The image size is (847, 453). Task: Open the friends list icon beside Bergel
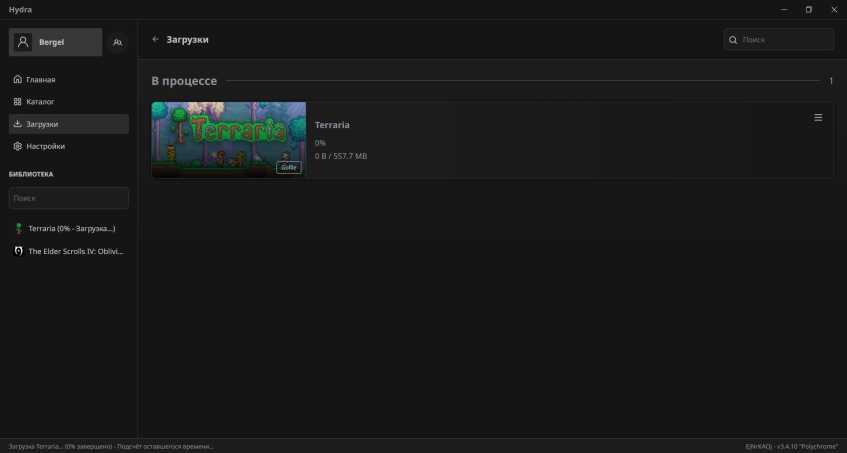click(118, 42)
